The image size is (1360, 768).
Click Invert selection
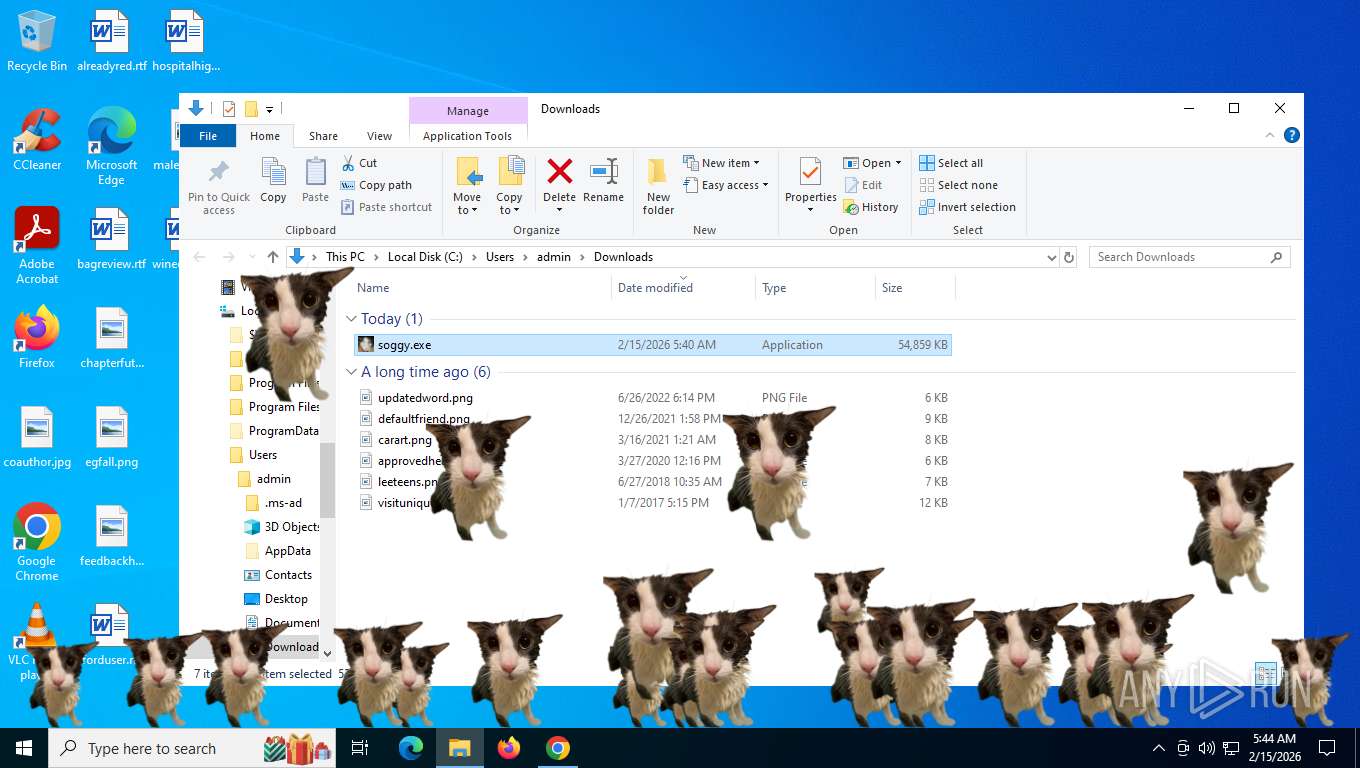click(x=967, y=207)
